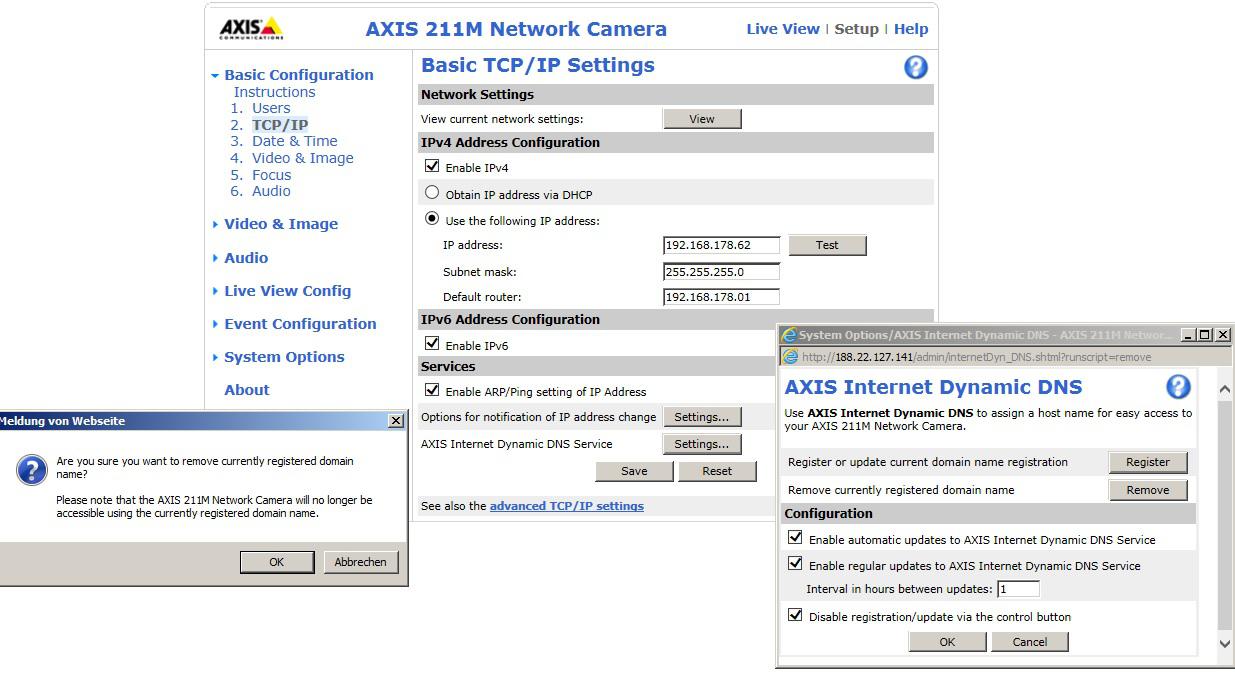Toggle Enable automatic updates to Dynamic DNS
Screen dimensions: 1235x673
(795, 538)
